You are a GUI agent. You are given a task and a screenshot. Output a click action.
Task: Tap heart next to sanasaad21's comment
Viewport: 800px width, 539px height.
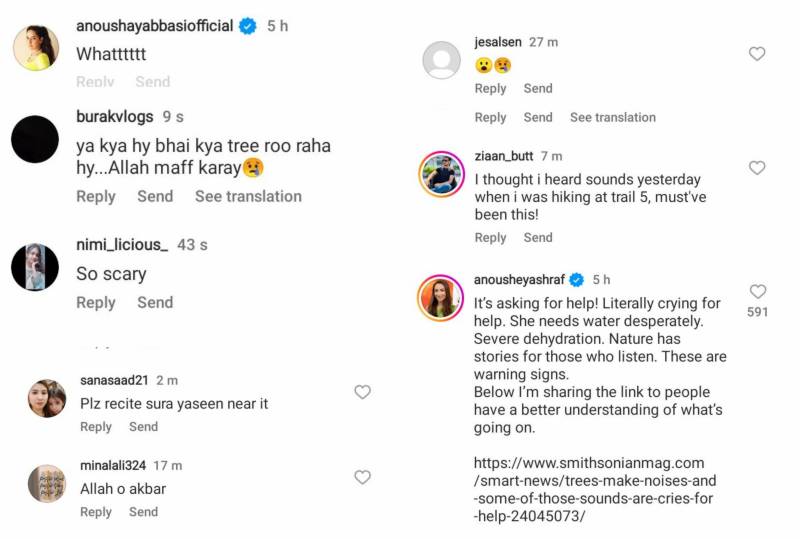[x=363, y=392]
